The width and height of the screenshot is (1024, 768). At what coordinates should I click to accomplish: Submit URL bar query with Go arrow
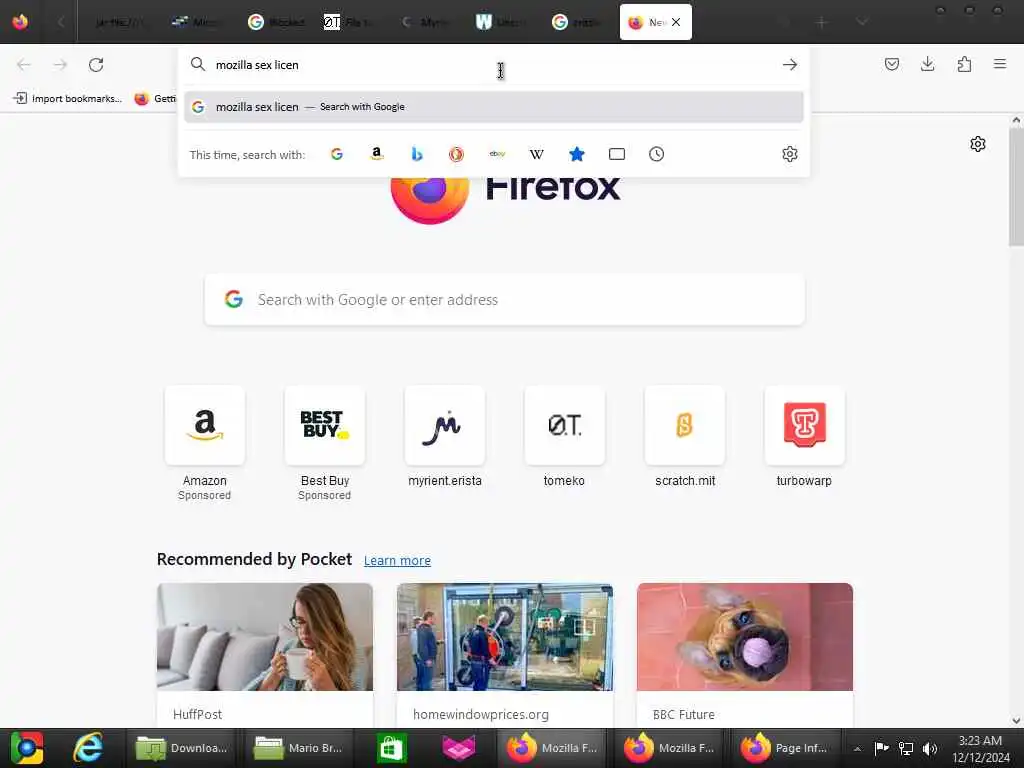[790, 65]
